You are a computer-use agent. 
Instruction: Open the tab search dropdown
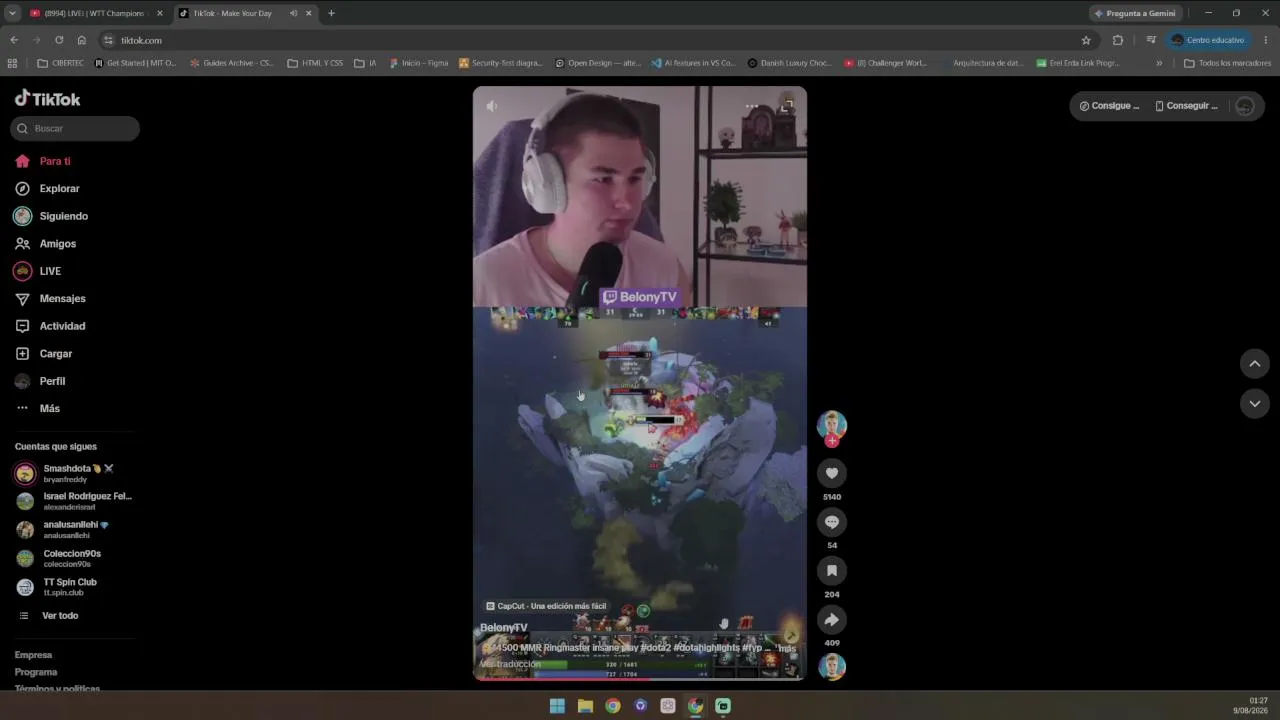coord(12,13)
